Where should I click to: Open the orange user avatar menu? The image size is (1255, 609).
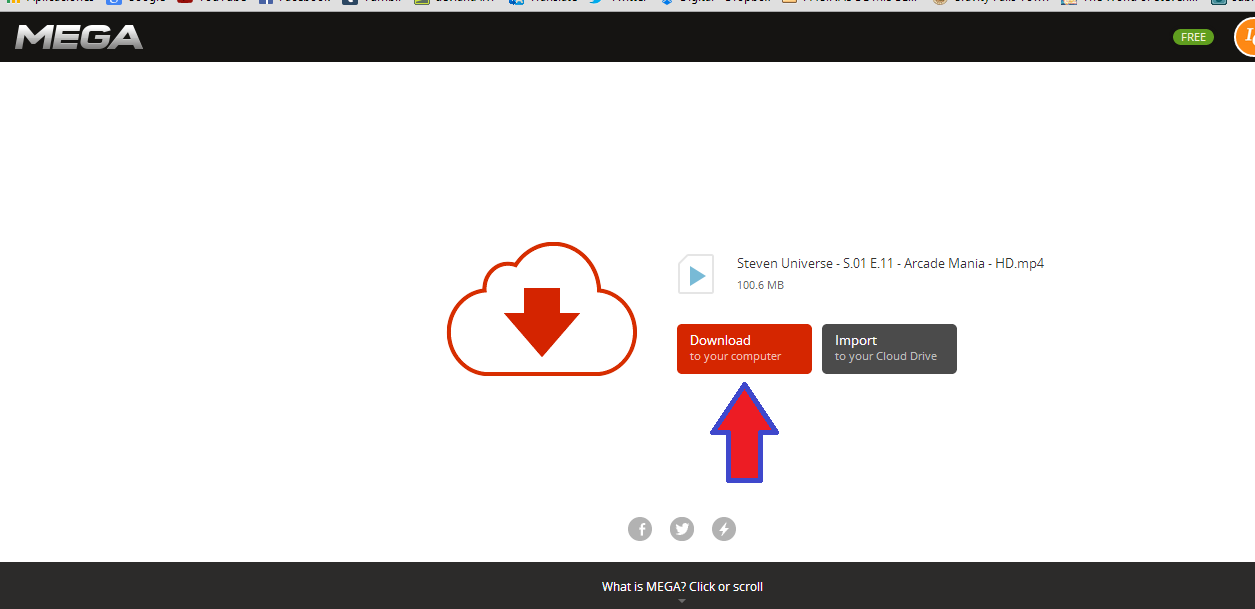[x=1245, y=38]
